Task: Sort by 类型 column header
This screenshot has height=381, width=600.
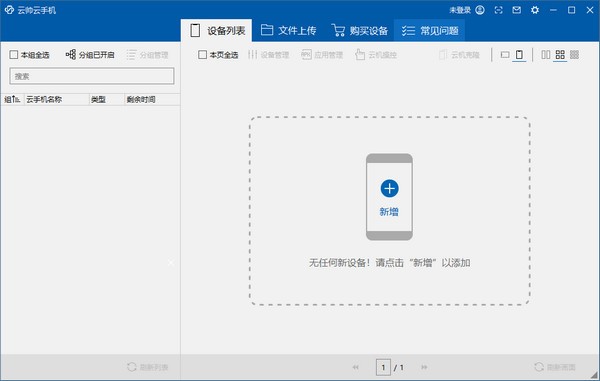Action: point(107,99)
